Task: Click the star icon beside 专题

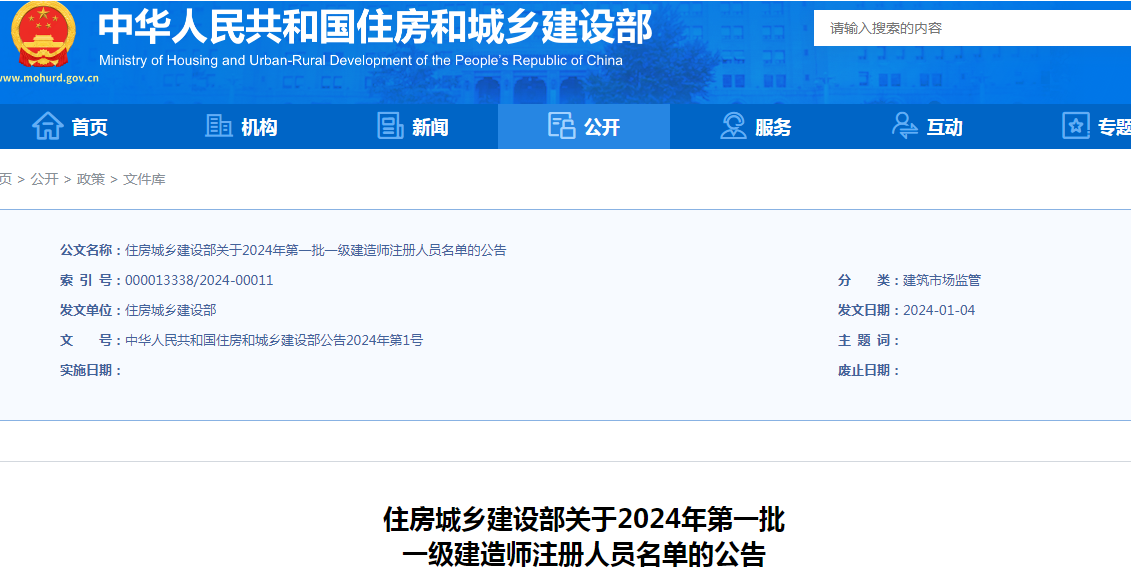Action: 1076,126
